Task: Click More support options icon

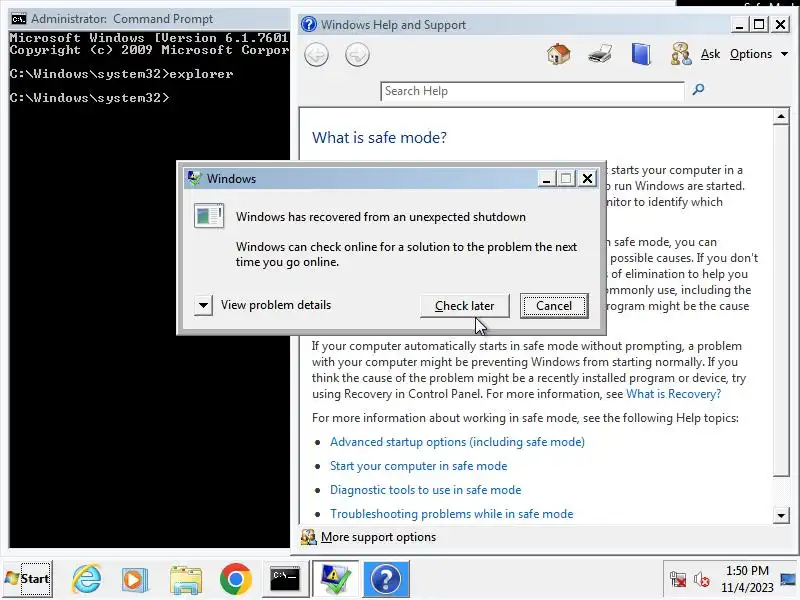Action: click(308, 537)
